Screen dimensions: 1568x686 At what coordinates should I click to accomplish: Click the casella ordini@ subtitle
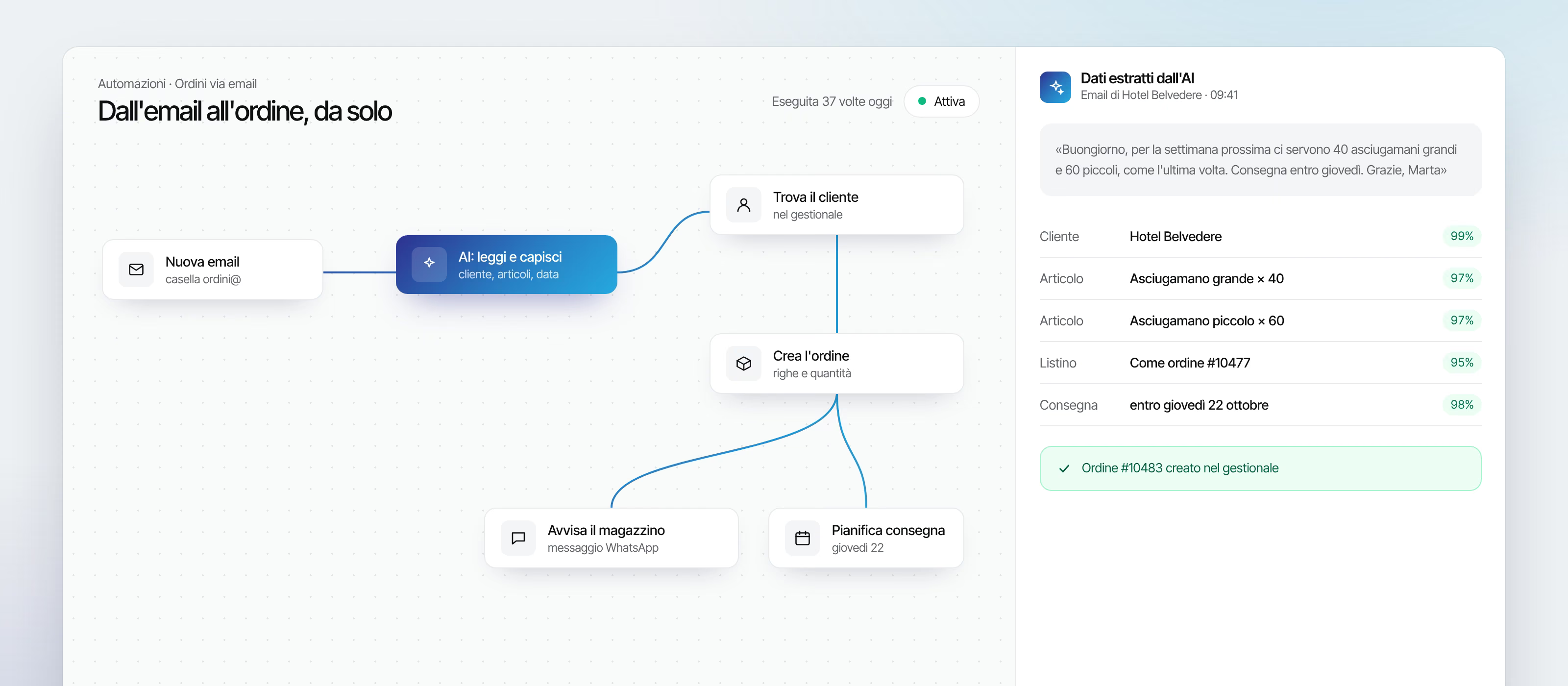tap(203, 279)
